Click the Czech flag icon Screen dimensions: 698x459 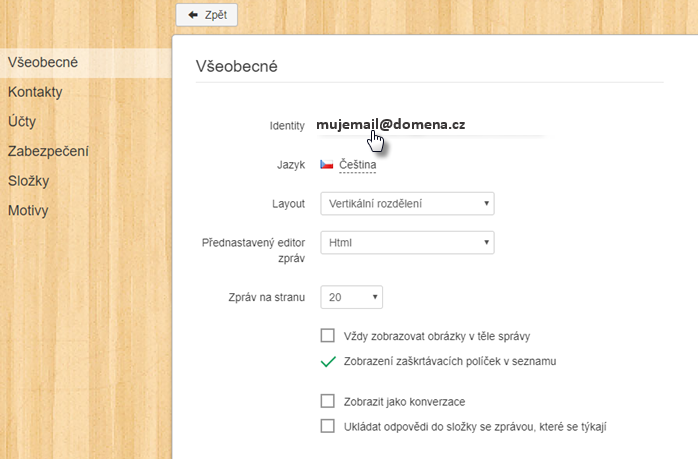327,165
